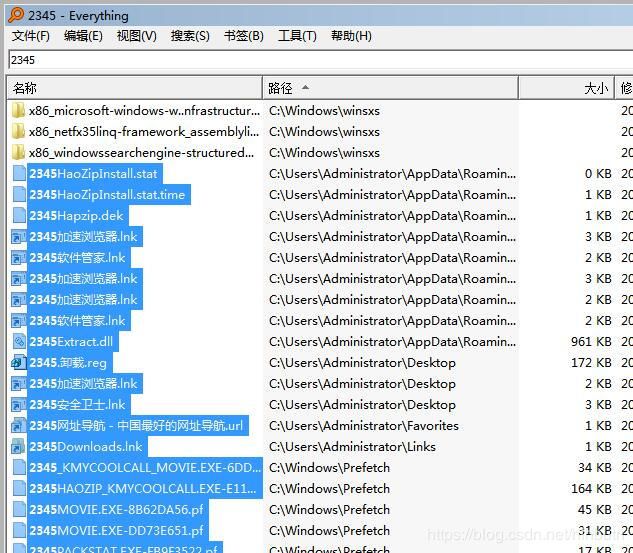Select file 2345Extract.dll
The width and height of the screenshot is (633, 553).
click(71, 341)
